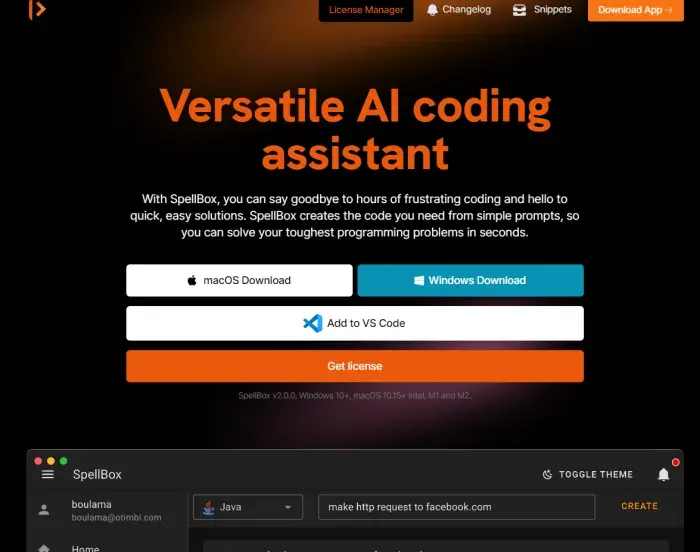
Task: Open the Snippets page
Action: click(542, 10)
